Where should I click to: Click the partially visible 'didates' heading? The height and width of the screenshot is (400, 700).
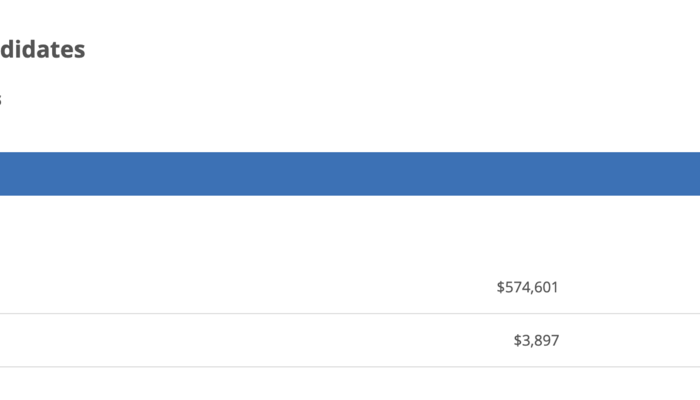(42, 50)
